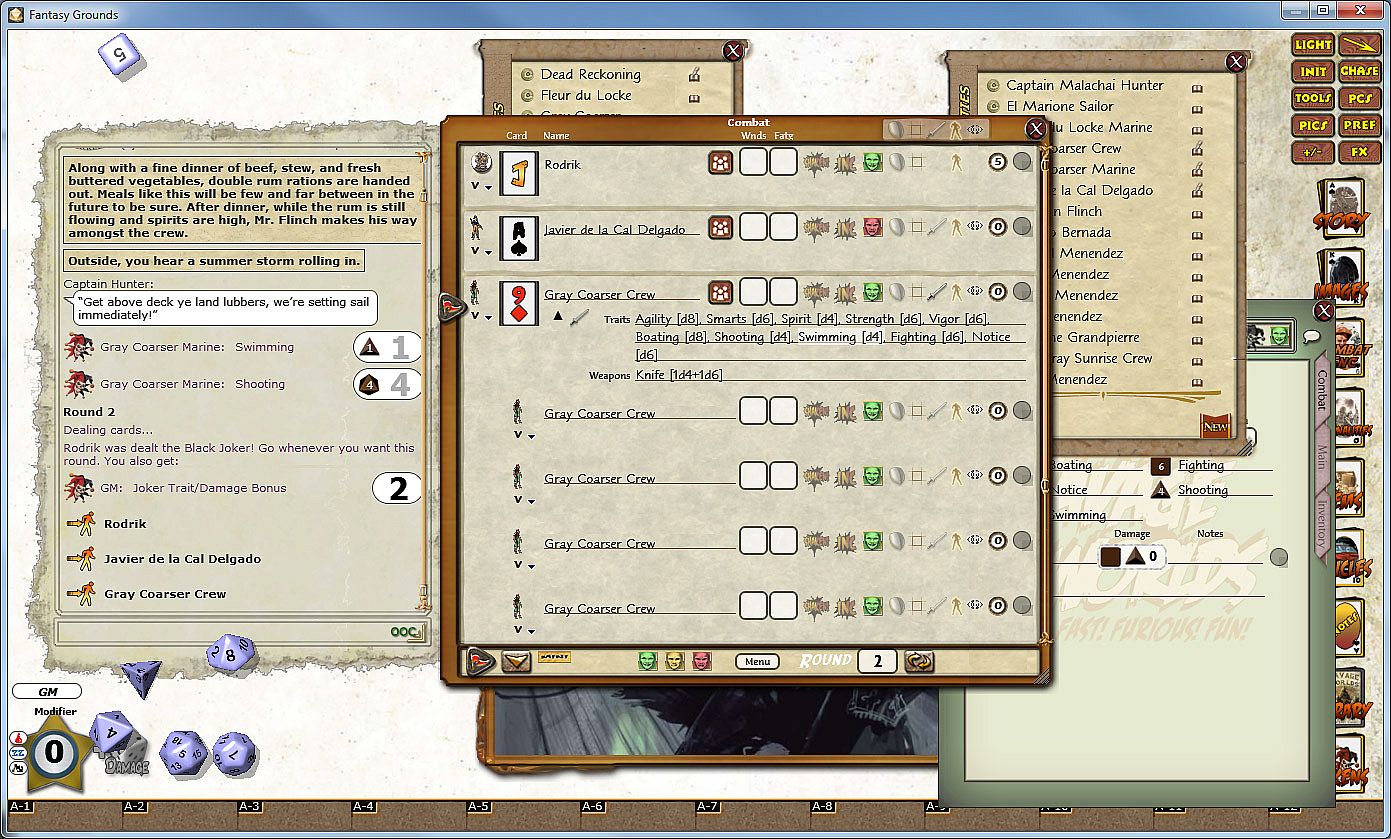Toggle Javier de la Cal Delgado's red hostile face
The height and width of the screenshot is (839, 1391).
click(873, 227)
